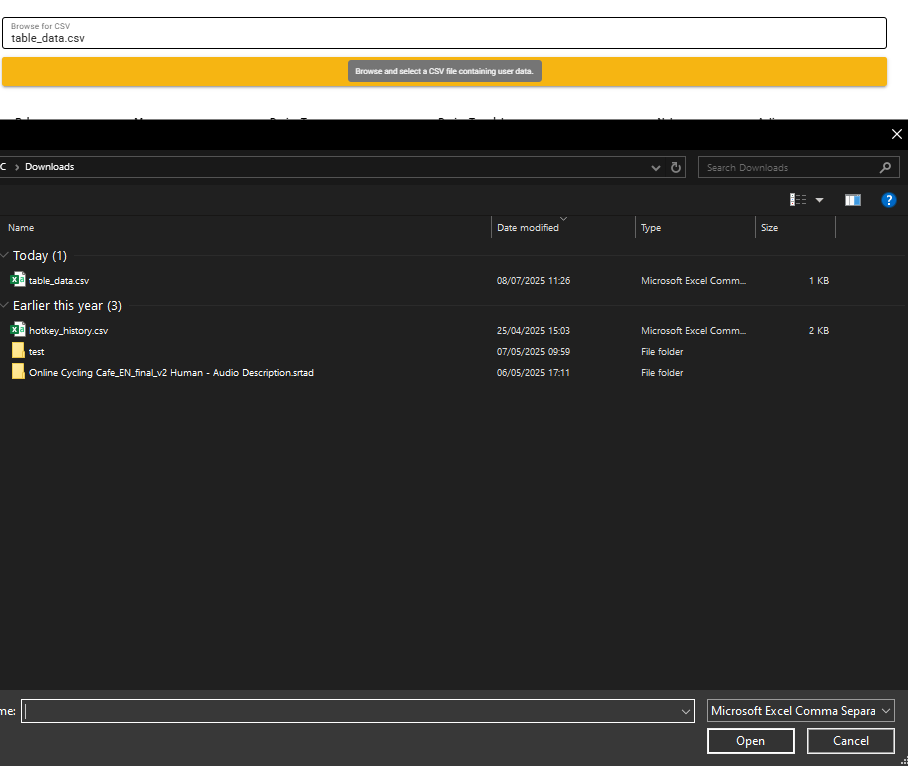The width and height of the screenshot is (908, 766).
Task: Sort files by Name column header
Action: 21,228
